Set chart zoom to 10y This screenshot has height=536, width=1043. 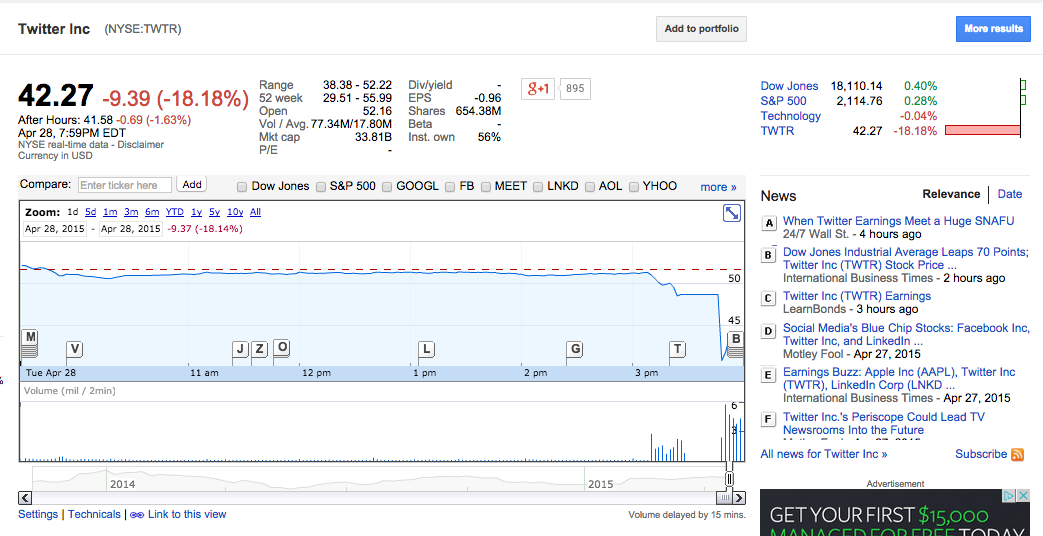click(235, 212)
